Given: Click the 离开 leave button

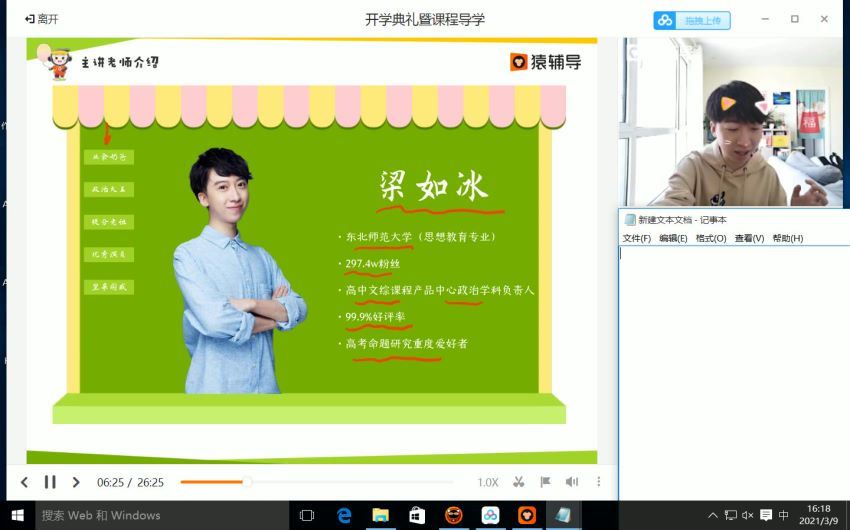Looking at the screenshot, I should [42, 19].
